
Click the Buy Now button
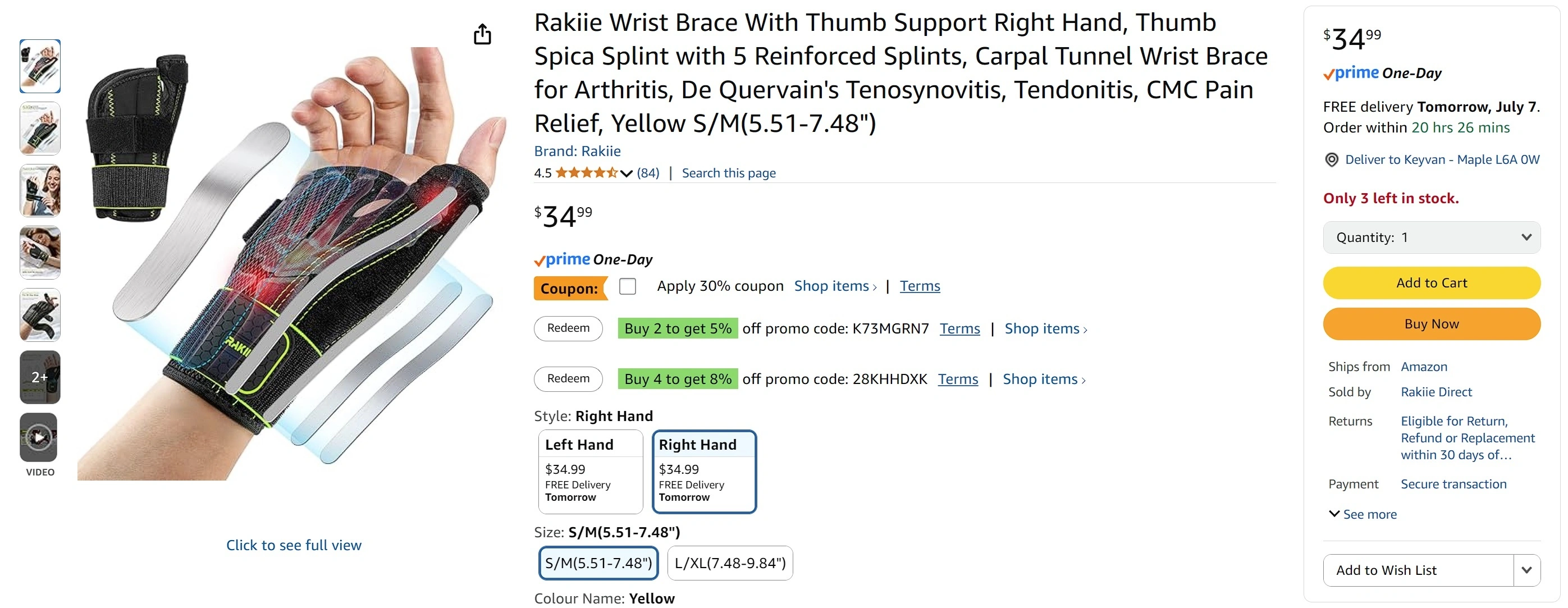click(1431, 324)
